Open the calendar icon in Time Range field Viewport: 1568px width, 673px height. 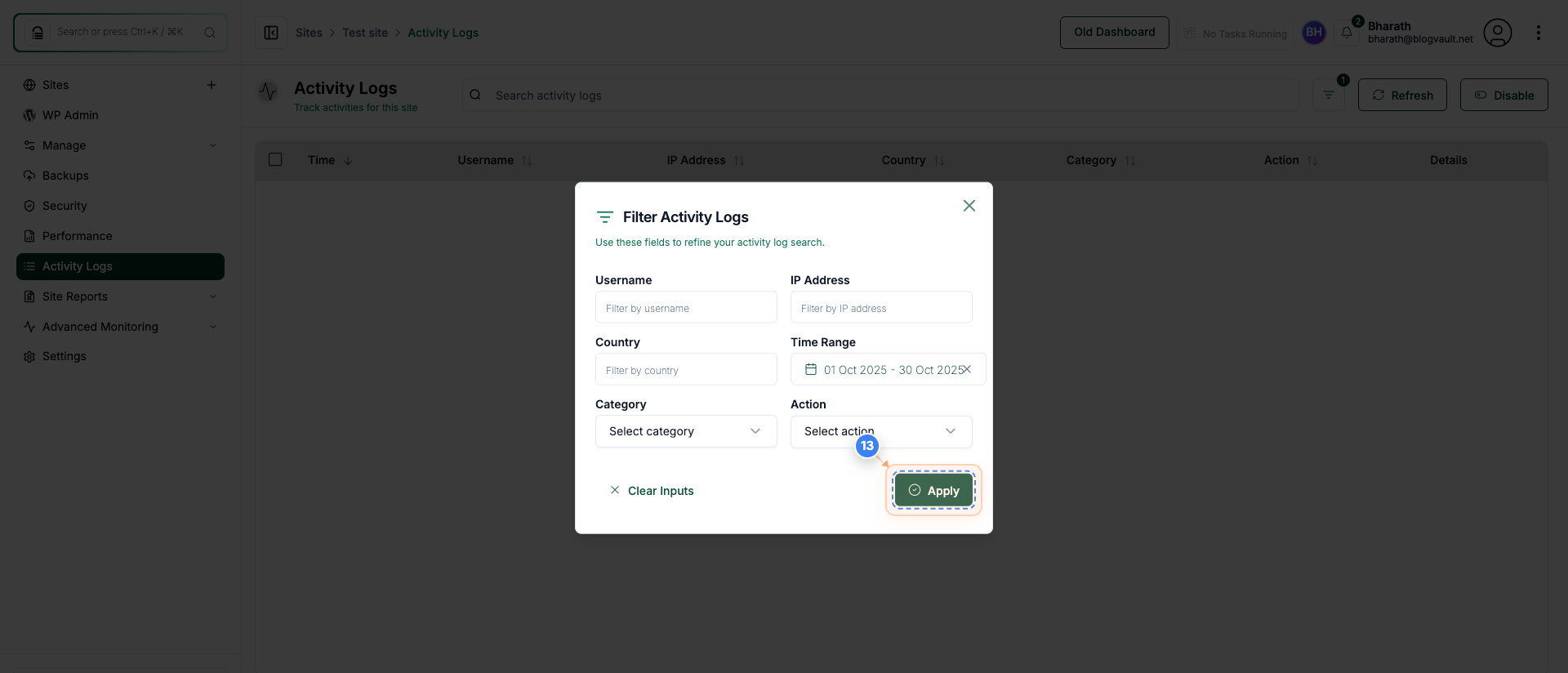(x=810, y=369)
